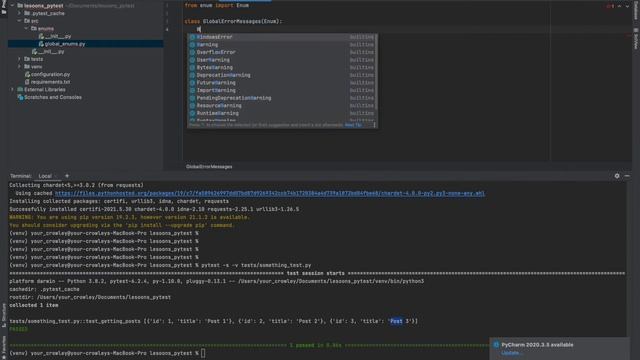Click class GlobalErrorMessages declaration line
The width and height of the screenshot is (640, 360).
[x=233, y=21]
